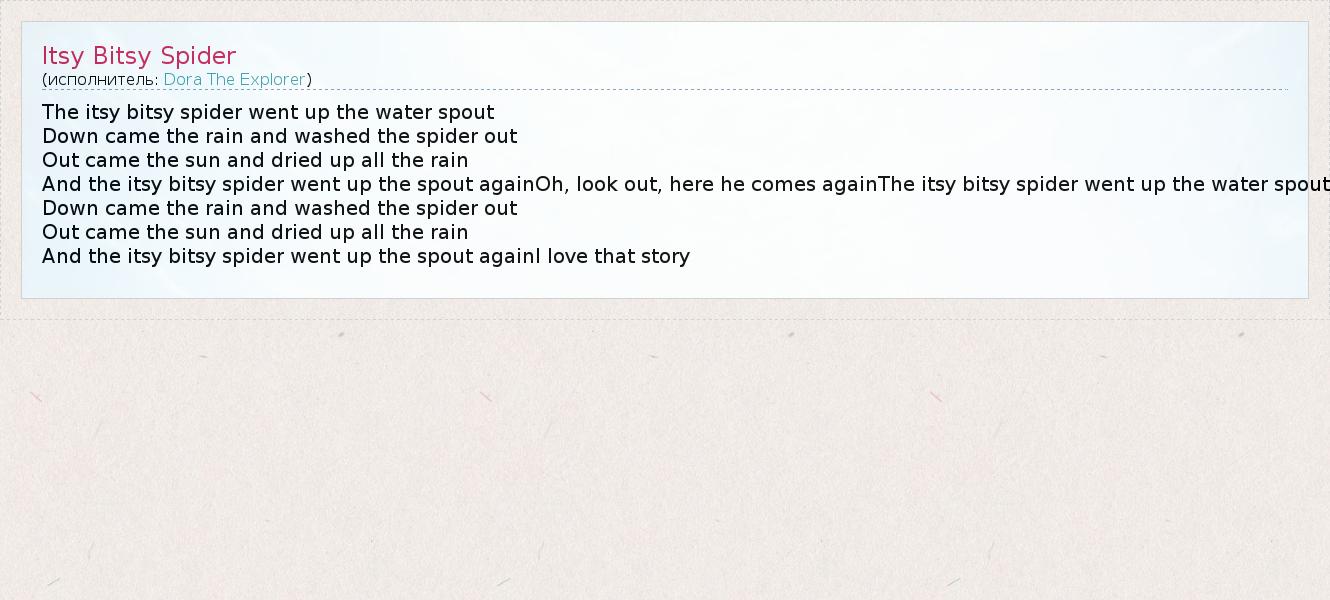The image size is (1330, 600).
Task: Click the word 'washed' in the second lyric line
Action: (x=332, y=136)
